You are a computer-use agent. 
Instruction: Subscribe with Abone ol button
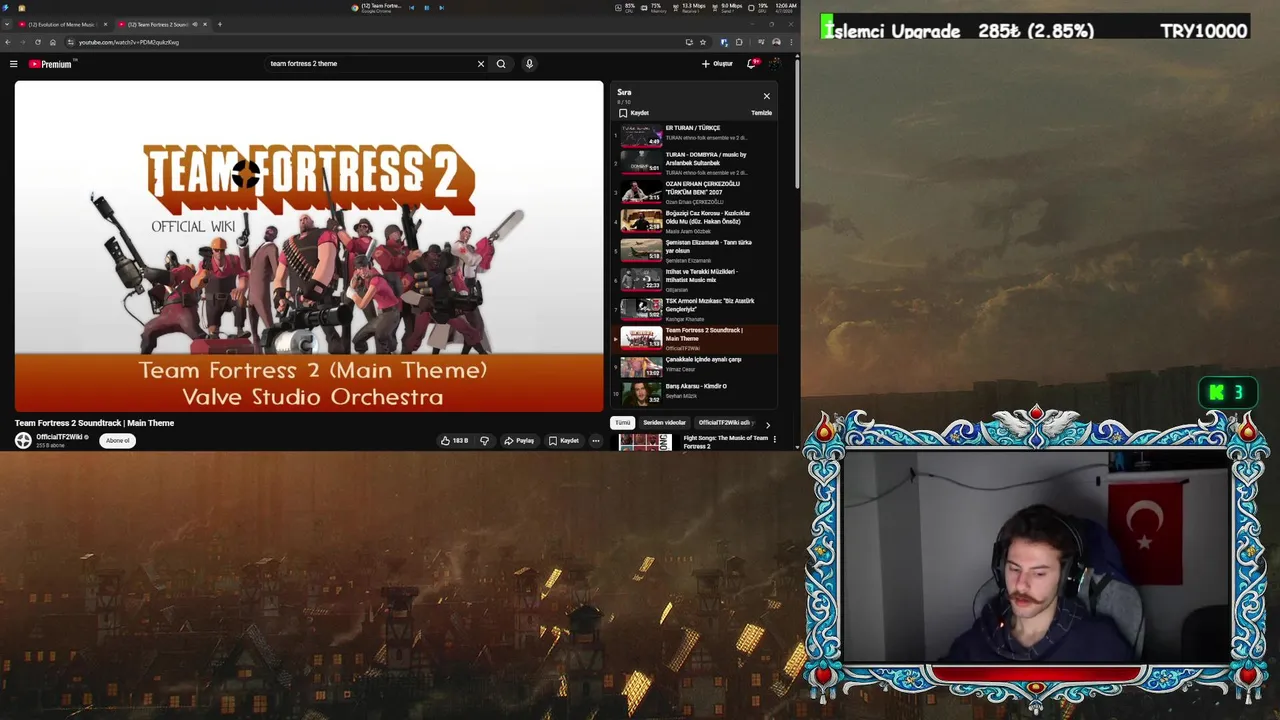tap(118, 440)
